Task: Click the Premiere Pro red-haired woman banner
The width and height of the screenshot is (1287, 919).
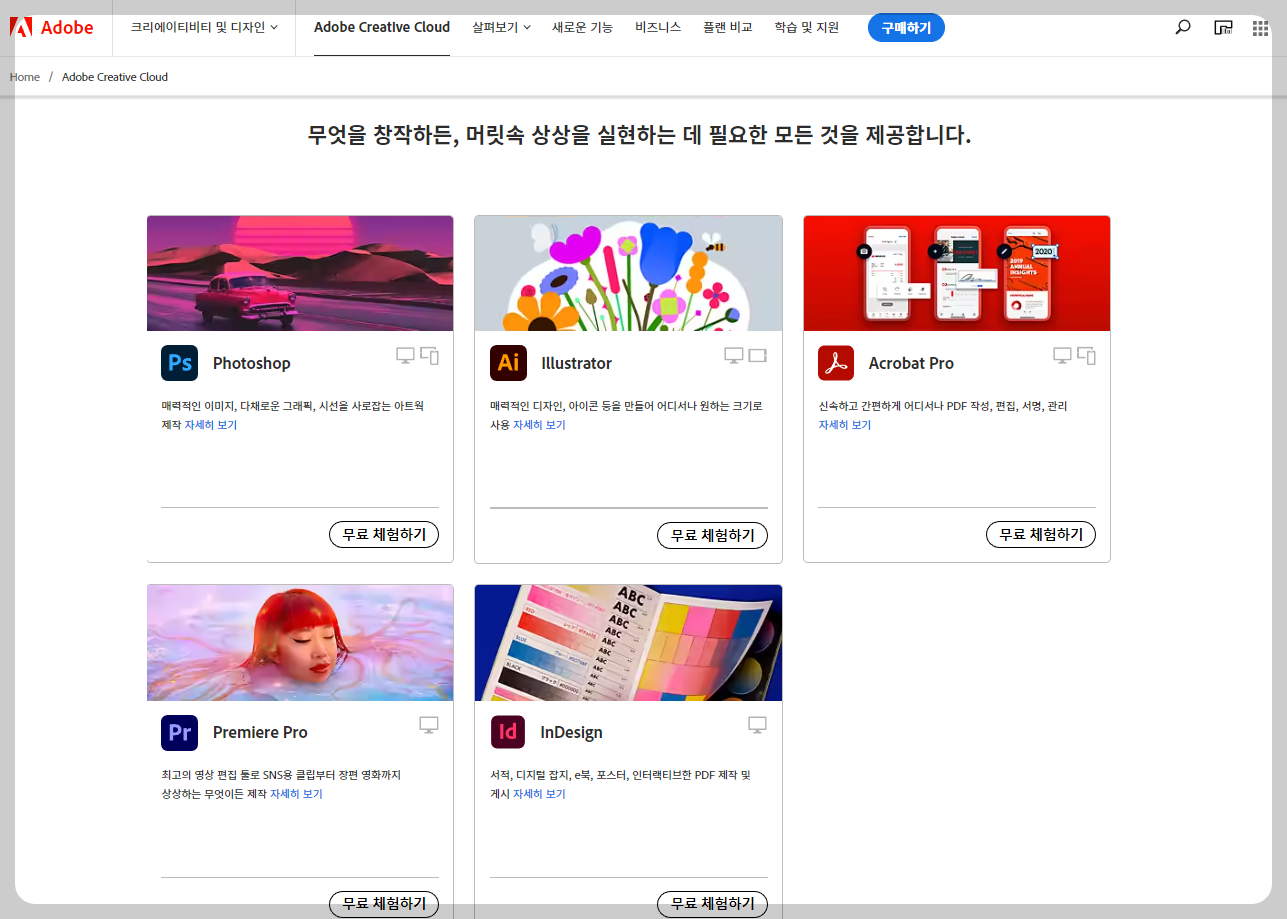Action: [300, 643]
